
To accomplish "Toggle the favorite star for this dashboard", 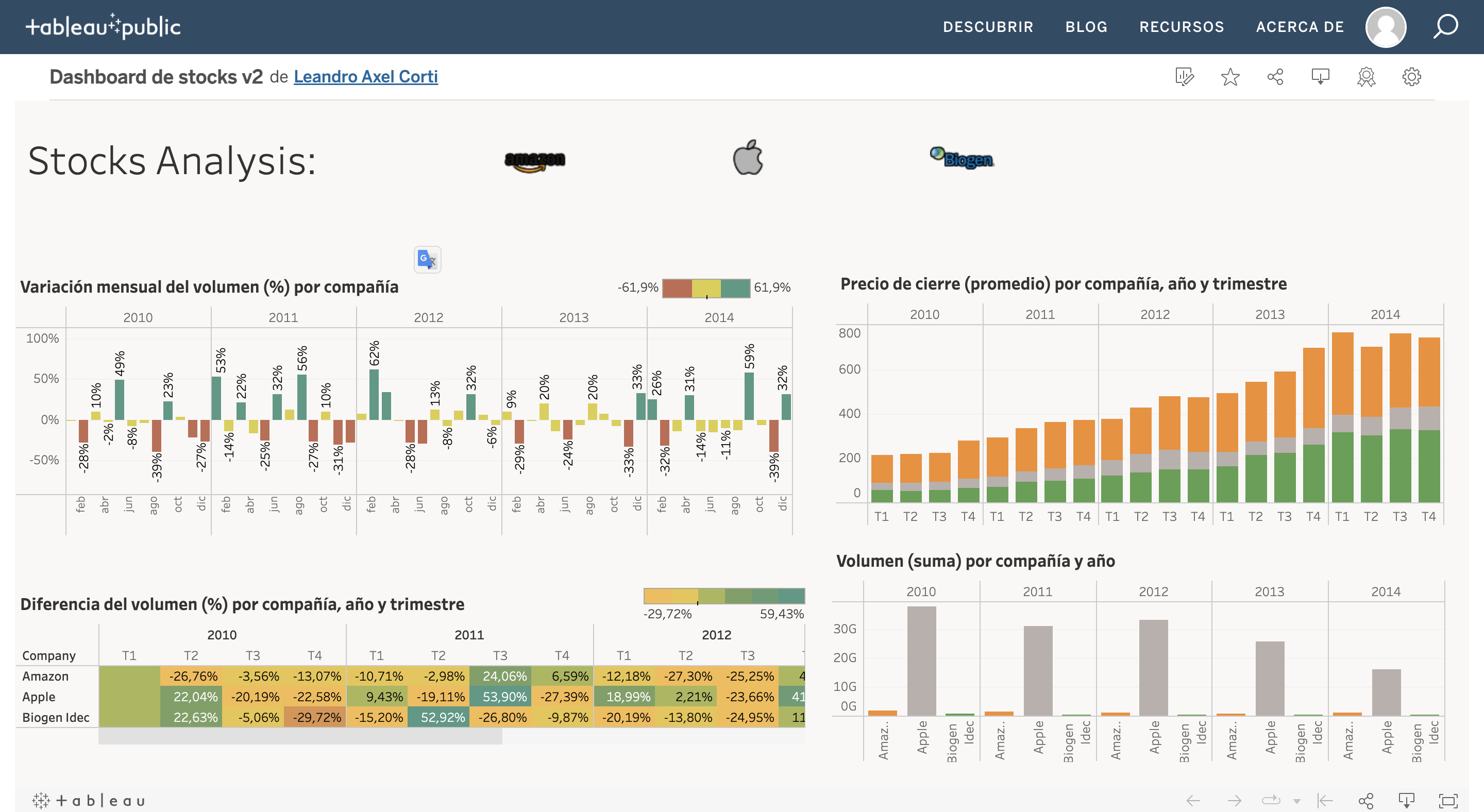I will tap(1230, 76).
